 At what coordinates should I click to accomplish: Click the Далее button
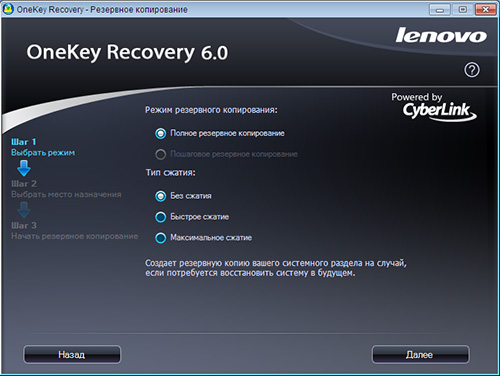(x=420, y=354)
